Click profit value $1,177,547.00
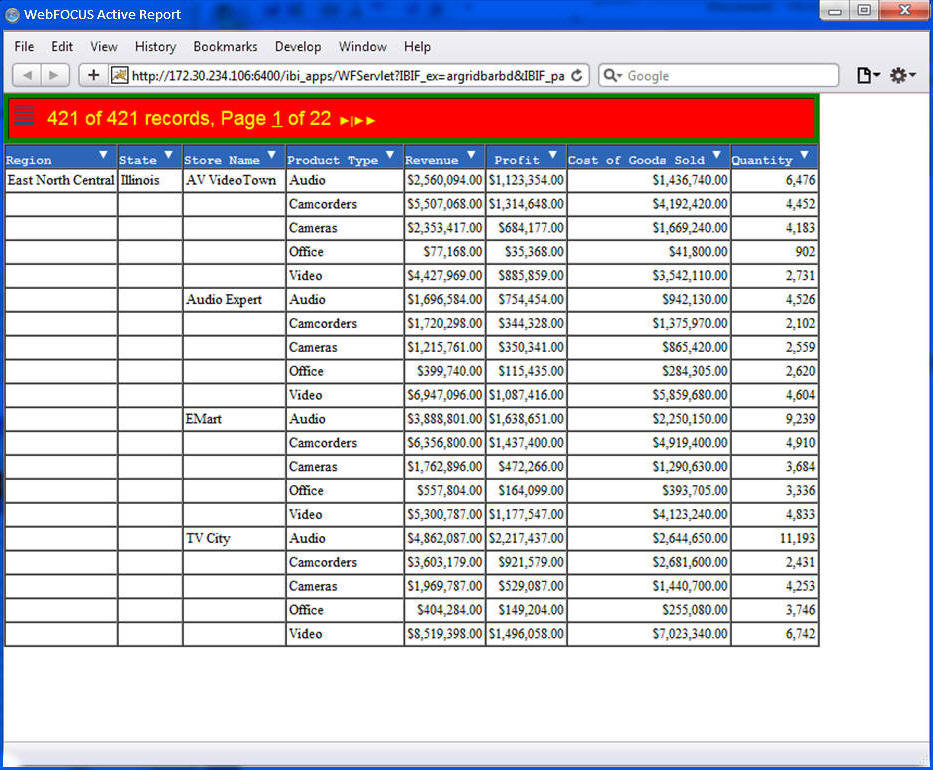 (526, 515)
